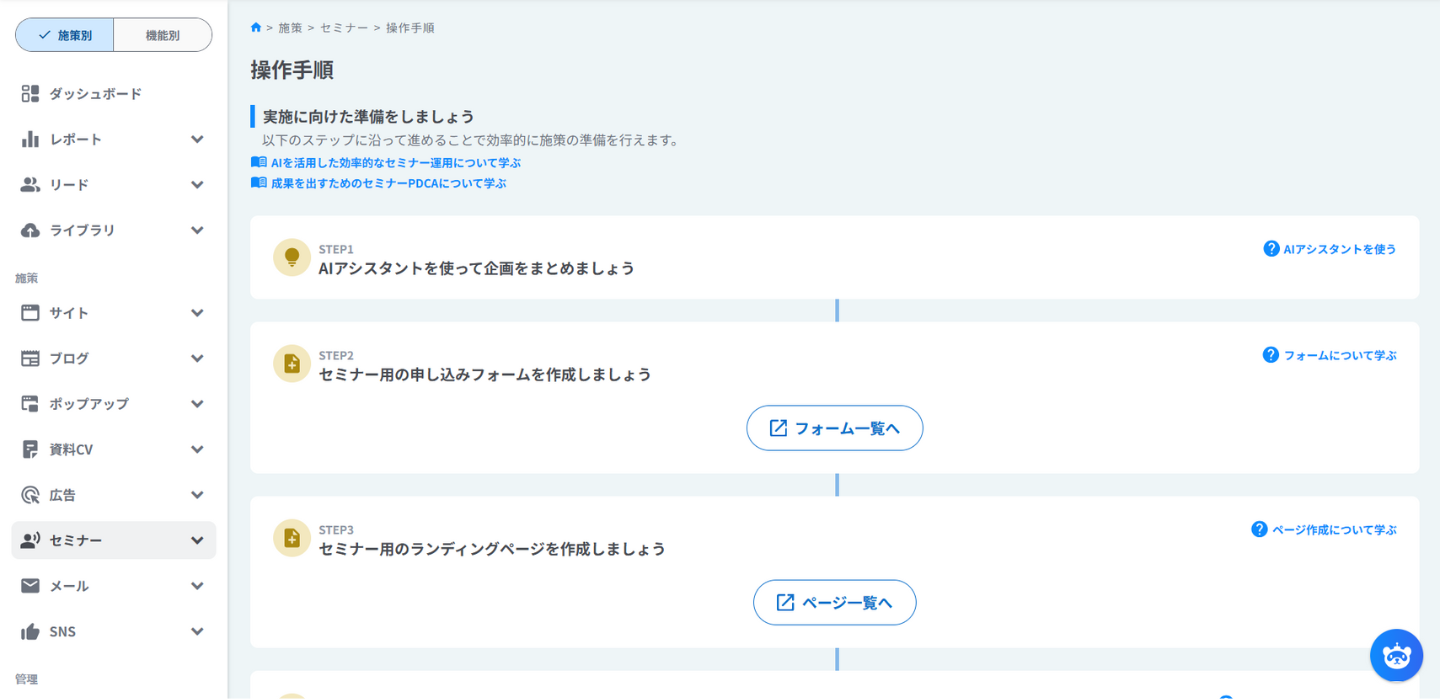Screen dimensions: 1440x700
Task: Click the SNS thumbs-up icon
Action: pos(30,632)
